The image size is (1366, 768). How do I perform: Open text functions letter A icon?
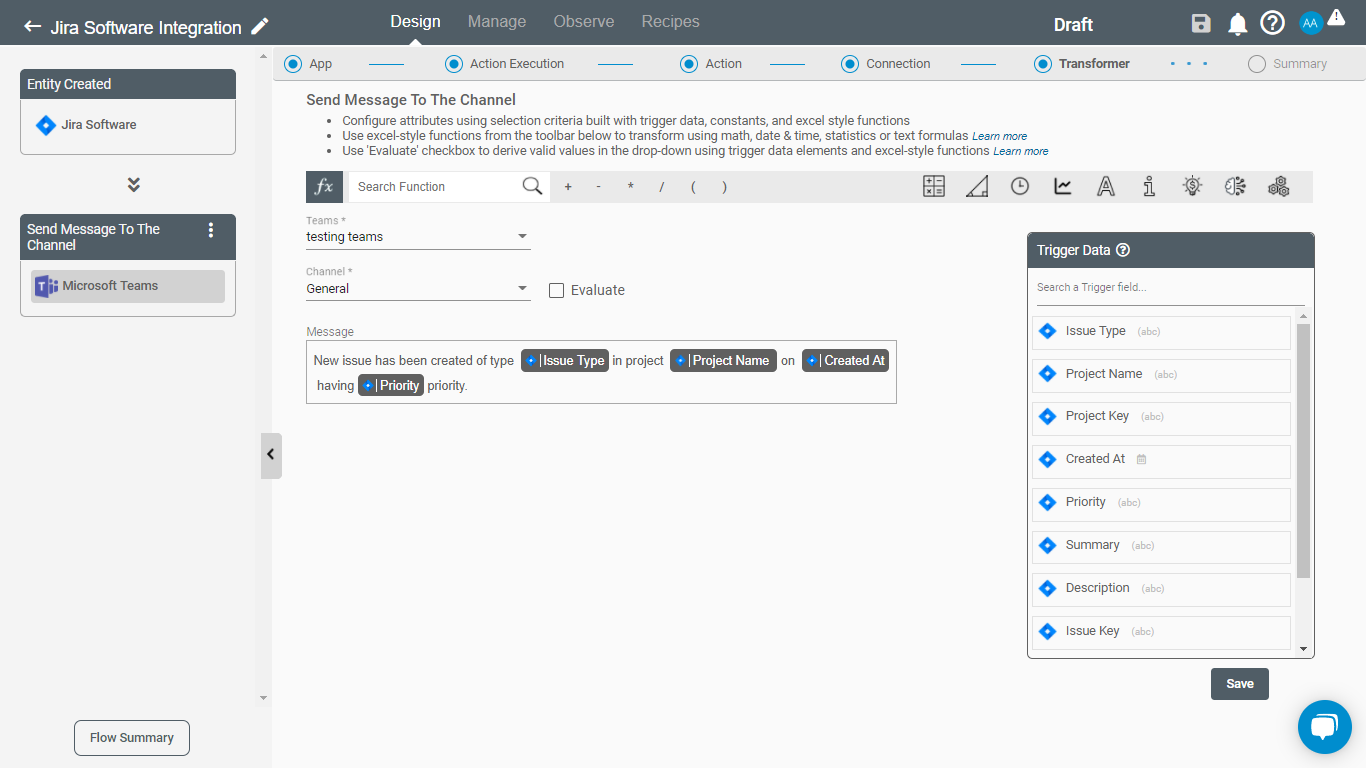[1106, 186]
